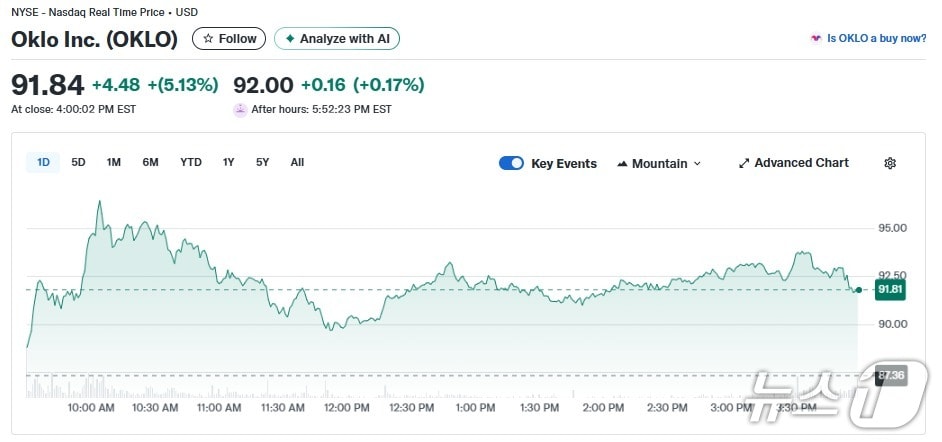Open the 'Is OKLO a buy now?' link

point(876,39)
